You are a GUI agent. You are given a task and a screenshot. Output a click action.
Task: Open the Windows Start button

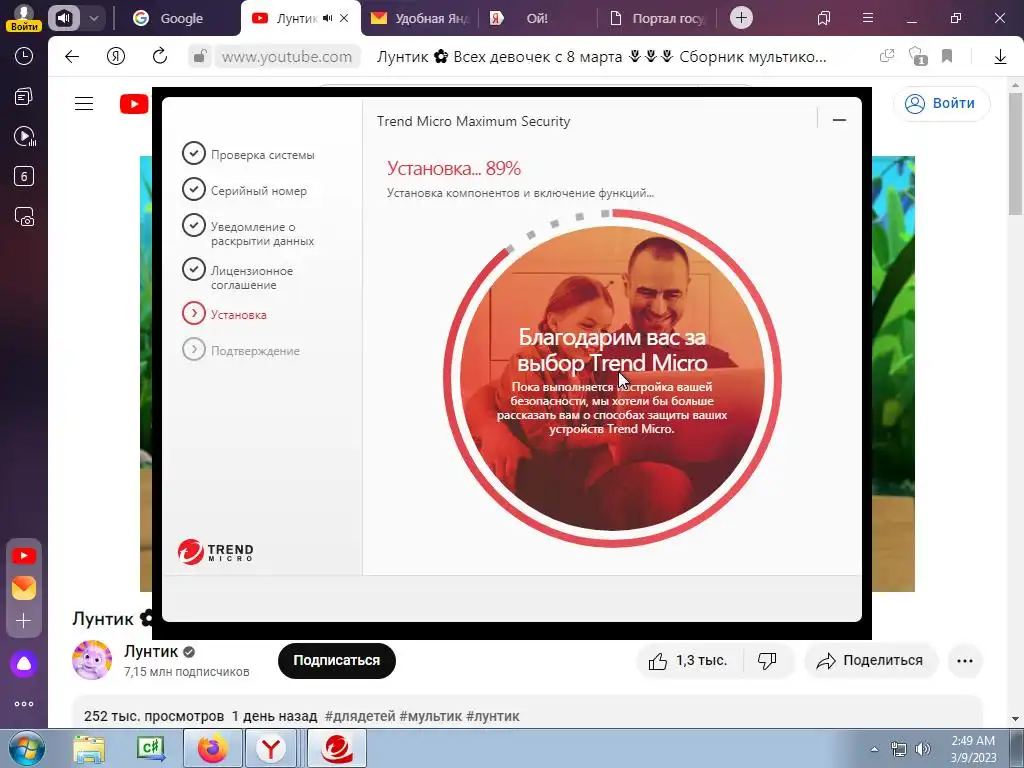(x=25, y=748)
